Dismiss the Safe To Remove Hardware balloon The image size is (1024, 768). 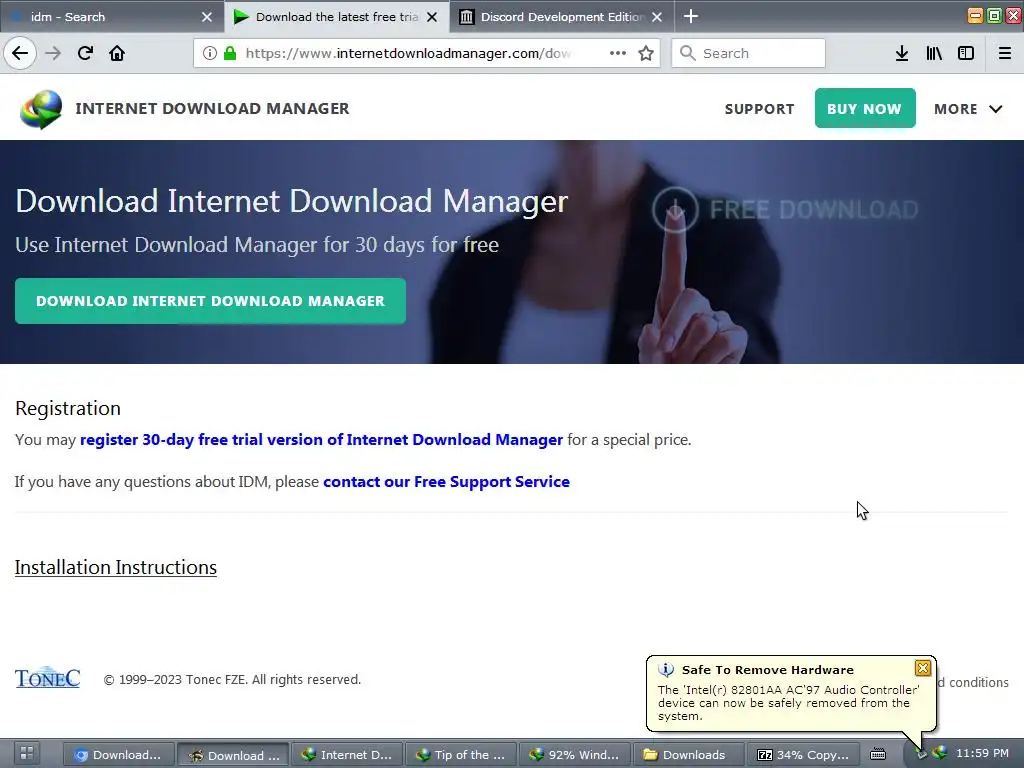tap(923, 667)
